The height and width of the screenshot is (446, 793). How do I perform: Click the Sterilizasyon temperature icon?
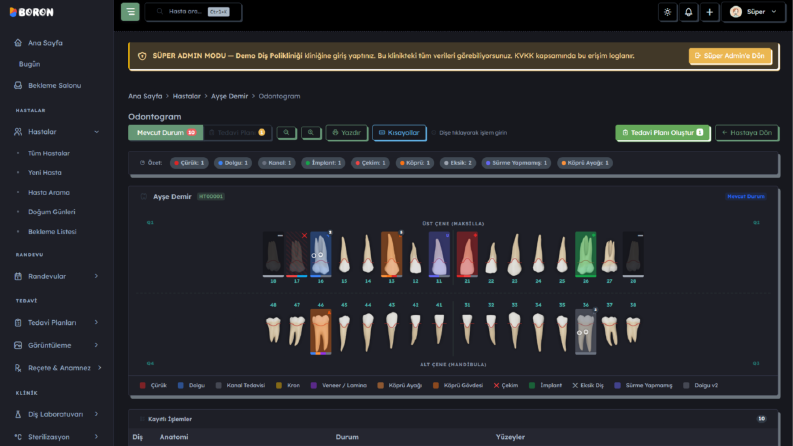(x=18, y=437)
